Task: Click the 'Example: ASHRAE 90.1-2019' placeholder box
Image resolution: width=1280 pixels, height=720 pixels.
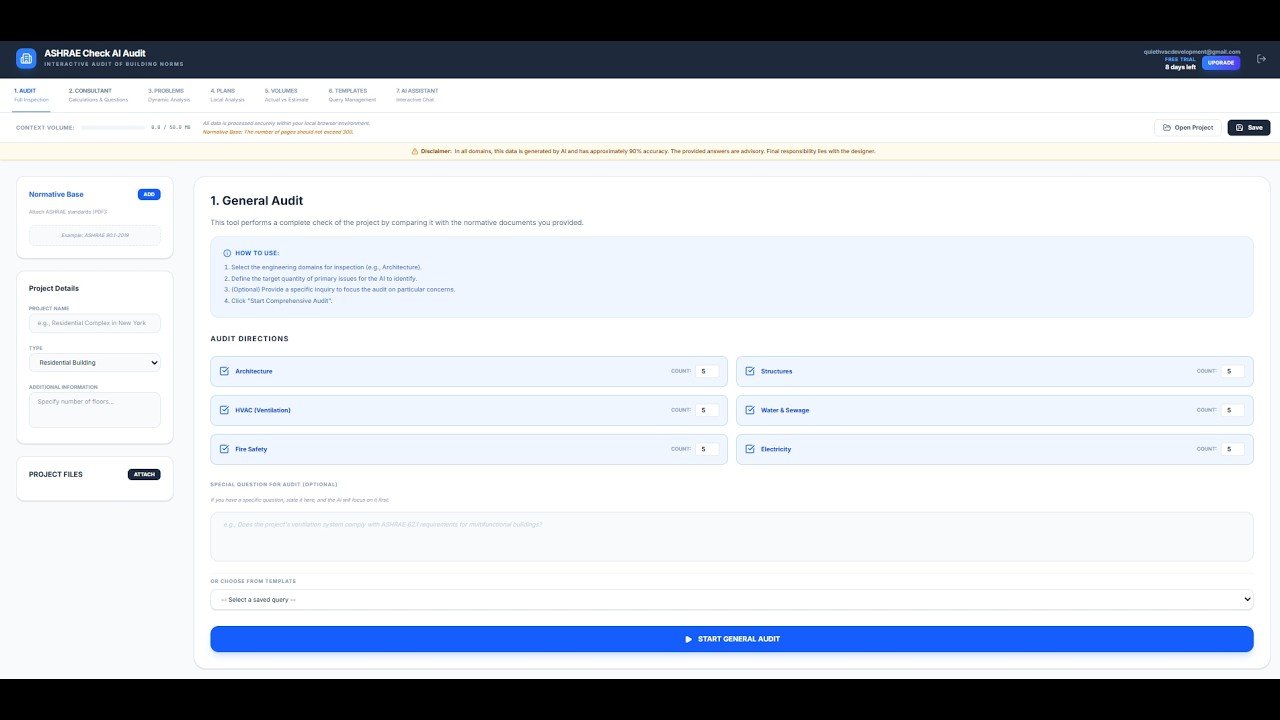Action: tap(95, 235)
